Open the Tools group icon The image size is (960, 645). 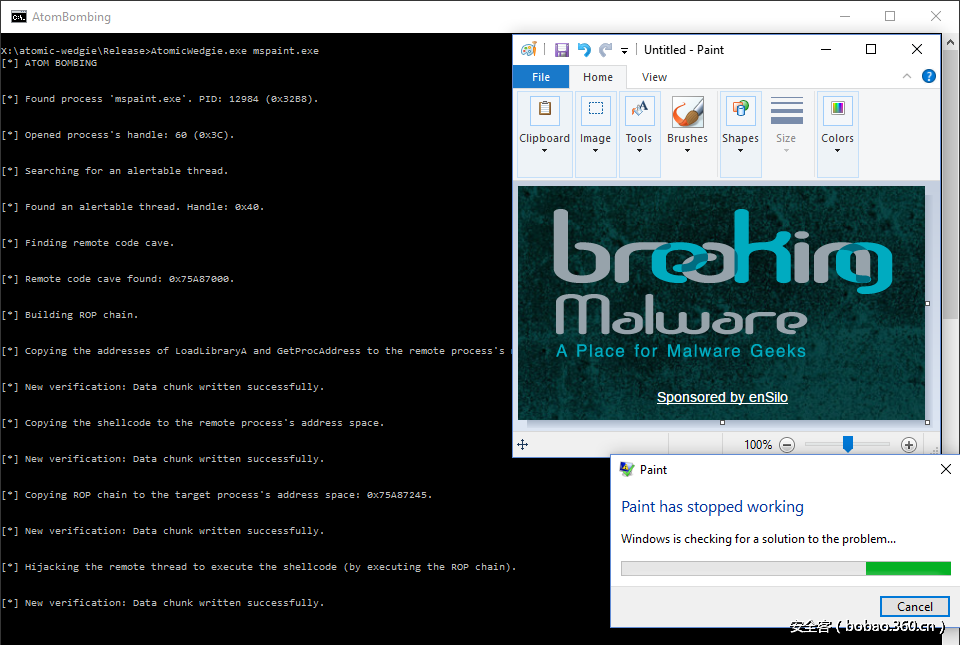click(x=639, y=110)
